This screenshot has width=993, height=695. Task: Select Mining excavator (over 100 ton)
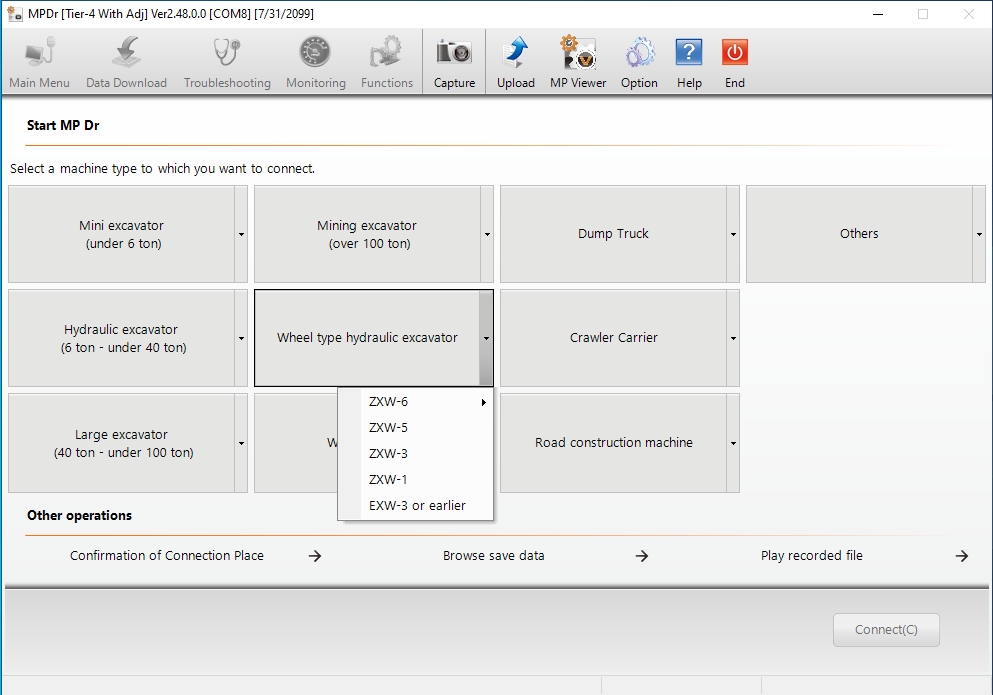pos(367,234)
